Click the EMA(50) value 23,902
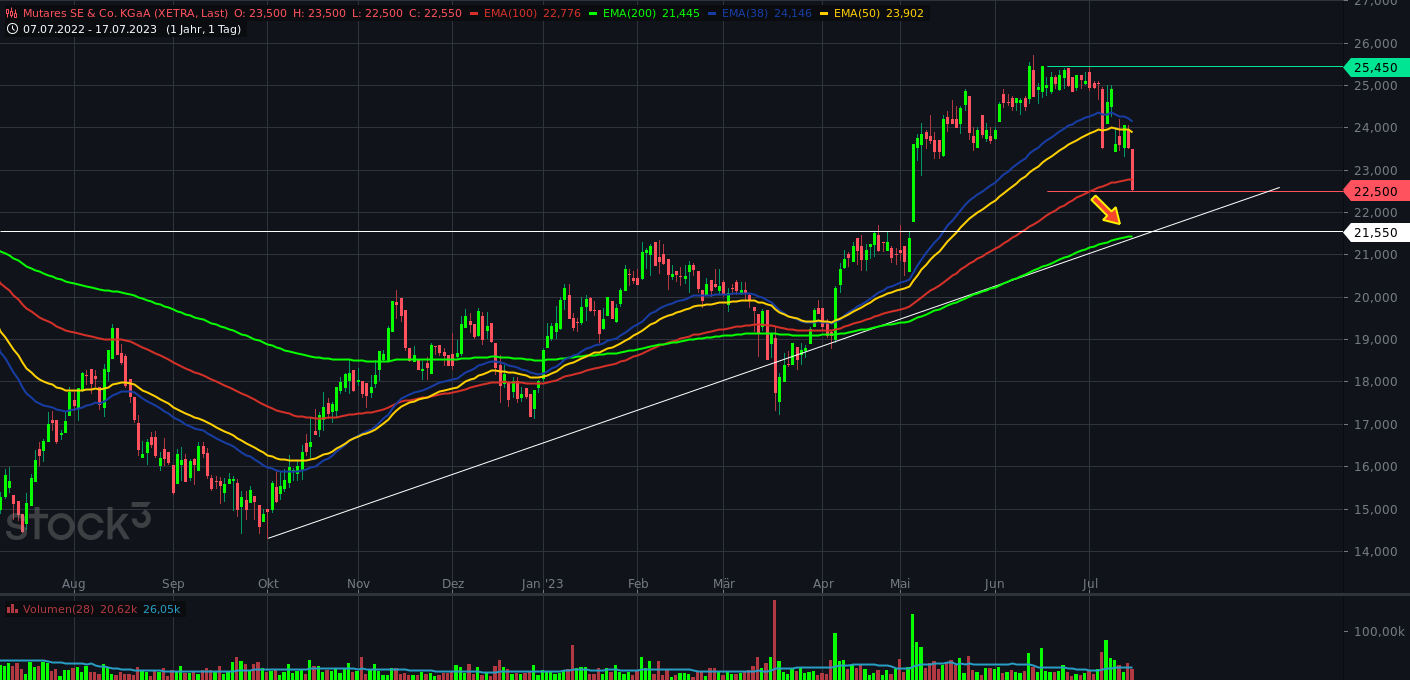1410x680 pixels. [x=905, y=13]
